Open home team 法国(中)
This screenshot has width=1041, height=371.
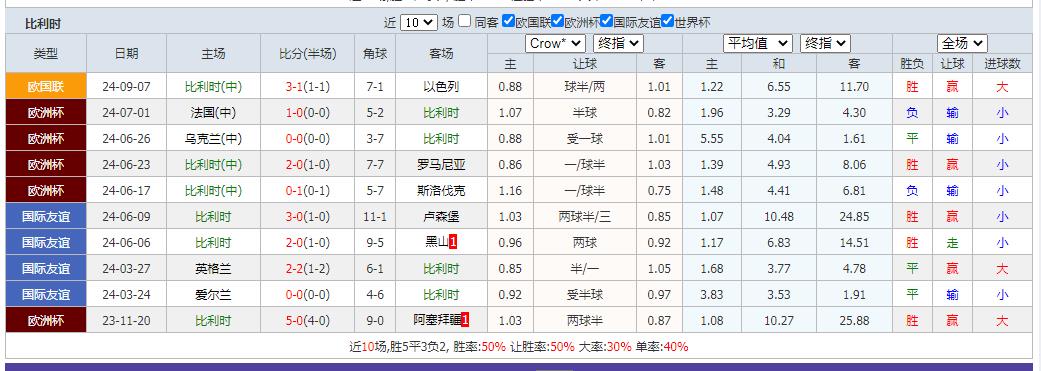(213, 113)
